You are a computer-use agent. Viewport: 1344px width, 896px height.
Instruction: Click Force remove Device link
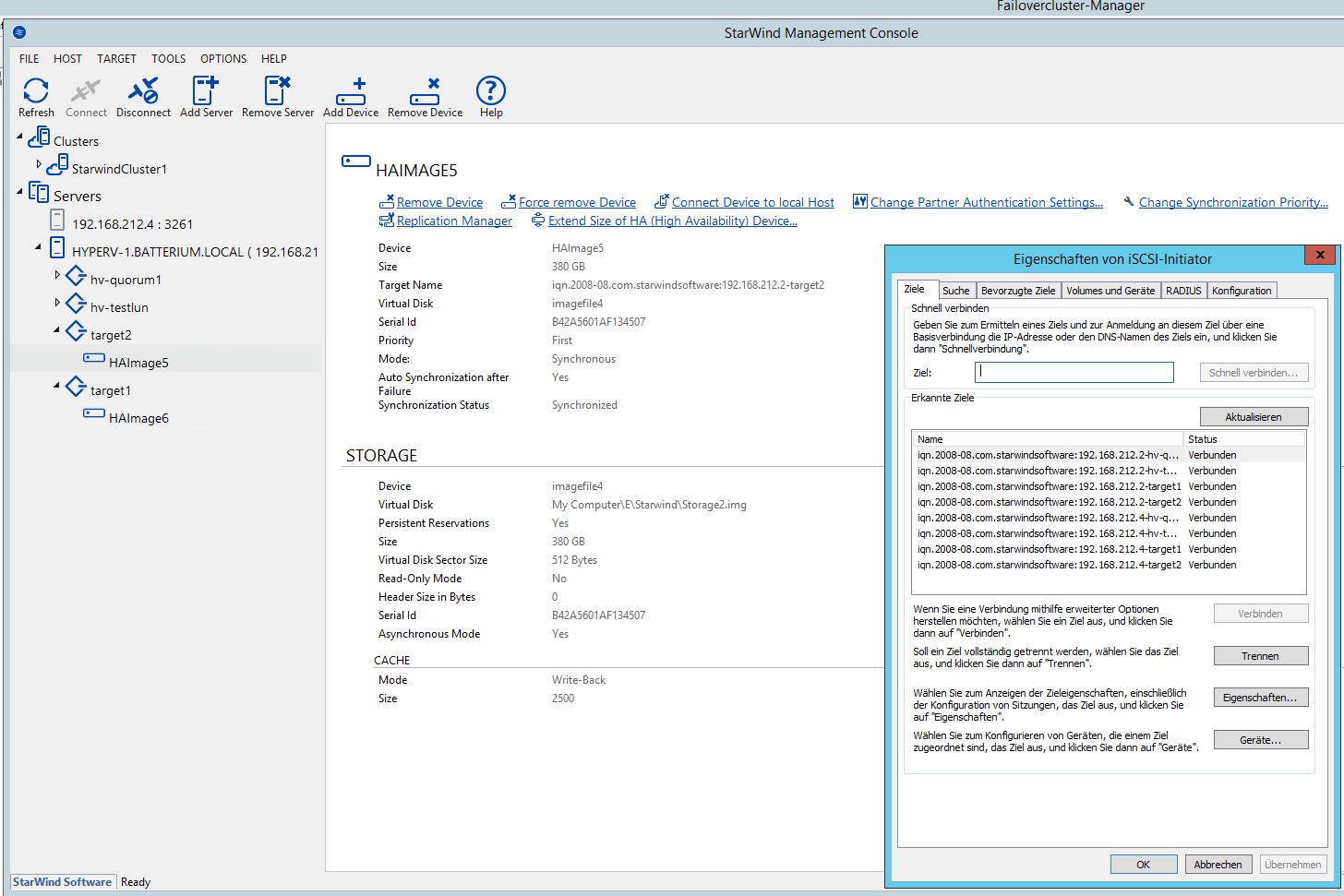(577, 202)
